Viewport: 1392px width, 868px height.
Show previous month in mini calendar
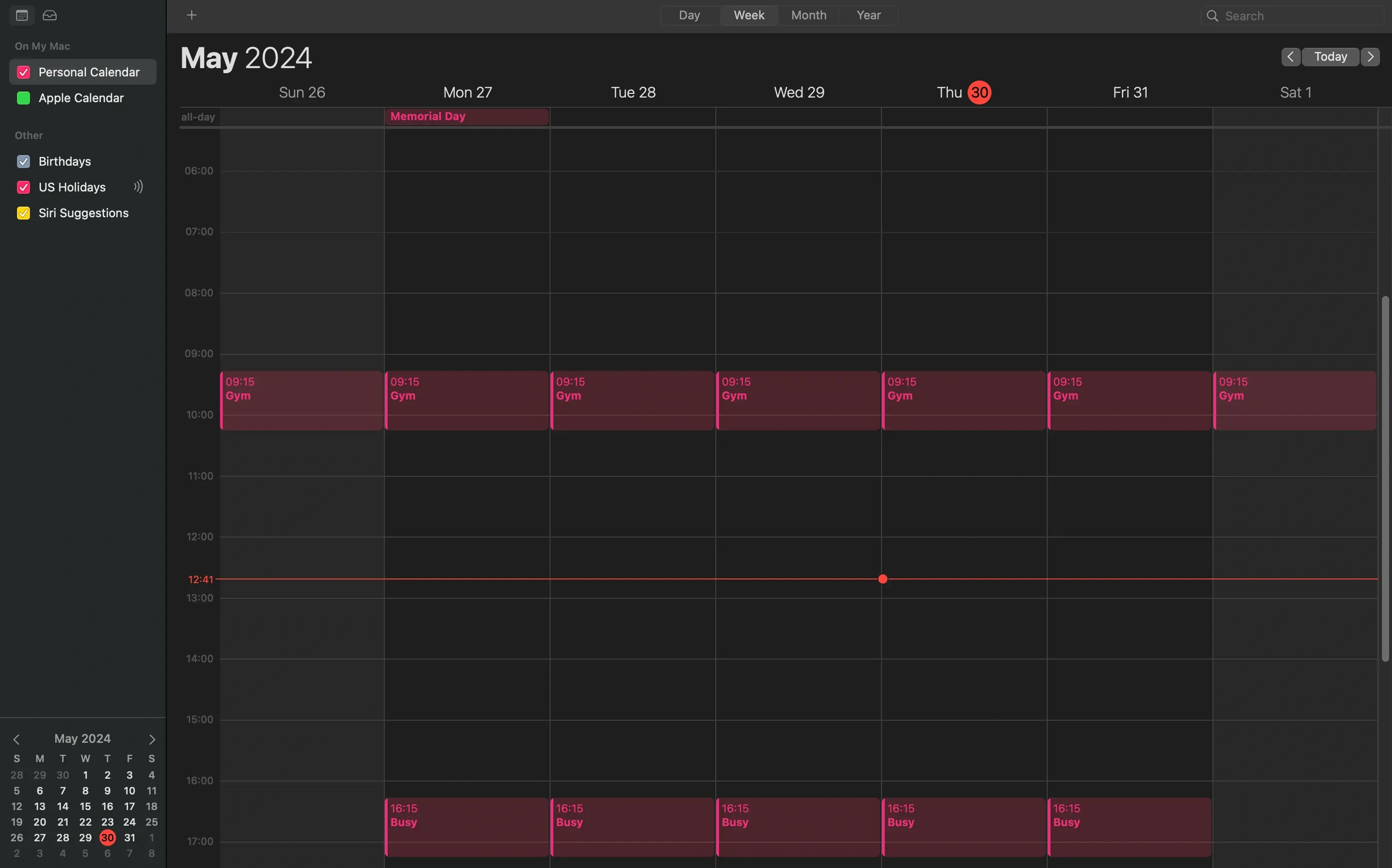click(x=16, y=739)
